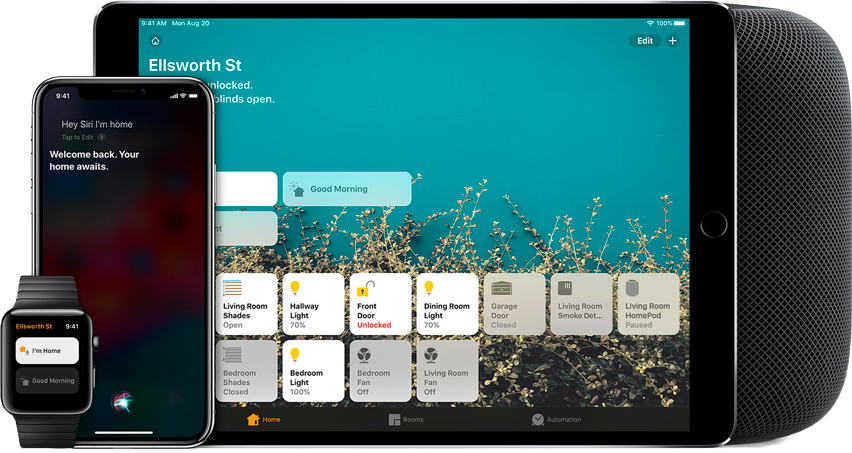Toggle the Bedroom Light tile
Viewport: 852px width, 453px height.
[x=314, y=371]
